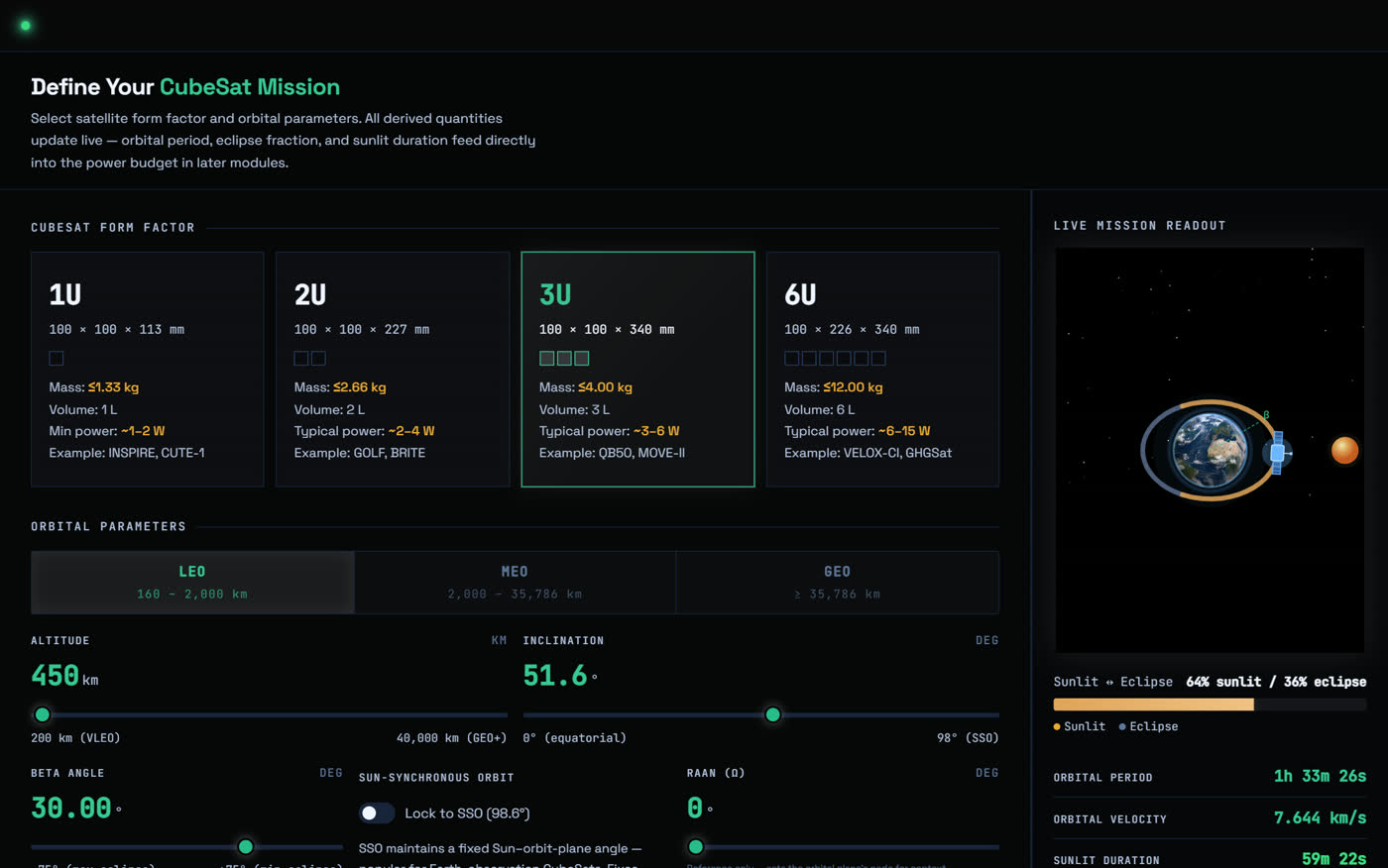Click the 'Example: VELOX-CI, GHGSat' text
Viewport: 1388px width, 868px height.
tap(867, 453)
